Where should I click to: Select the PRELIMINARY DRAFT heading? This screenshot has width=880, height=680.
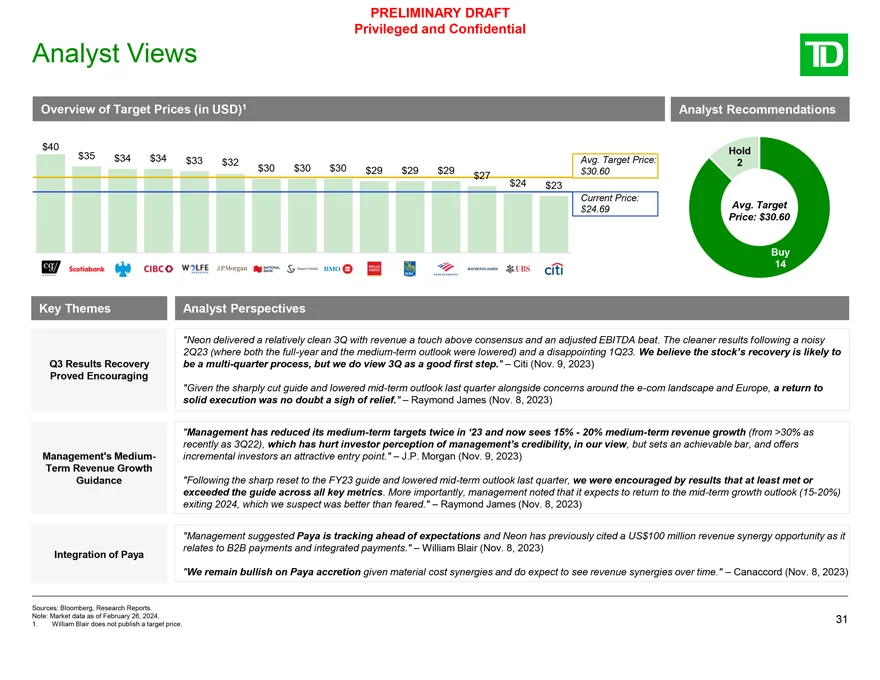(440, 13)
